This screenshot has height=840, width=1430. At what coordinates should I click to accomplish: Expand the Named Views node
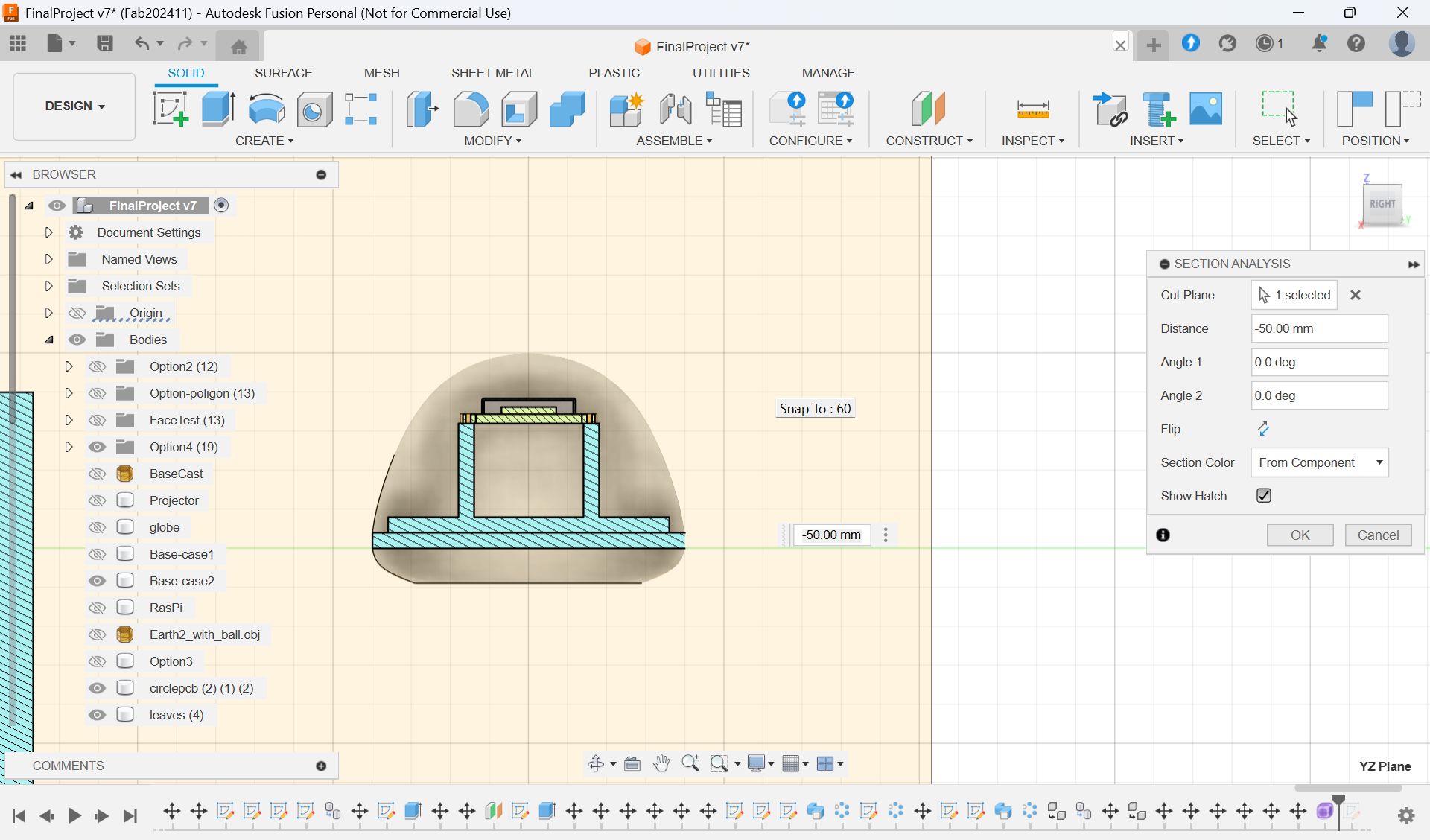coord(48,259)
